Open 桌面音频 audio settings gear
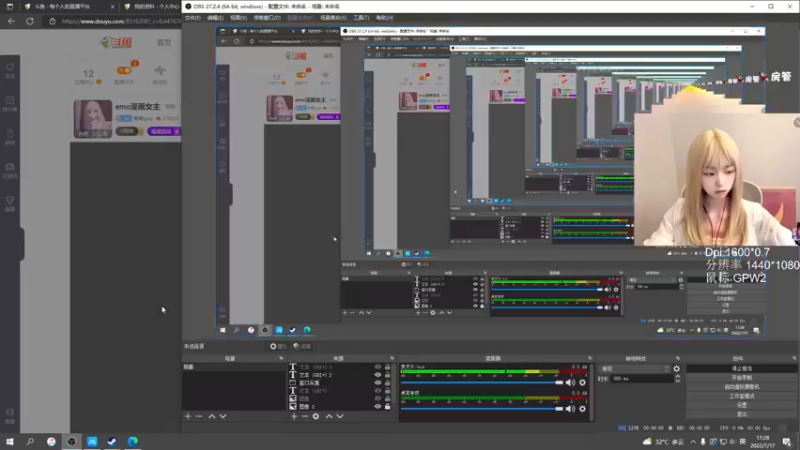 pyautogui.click(x=582, y=409)
